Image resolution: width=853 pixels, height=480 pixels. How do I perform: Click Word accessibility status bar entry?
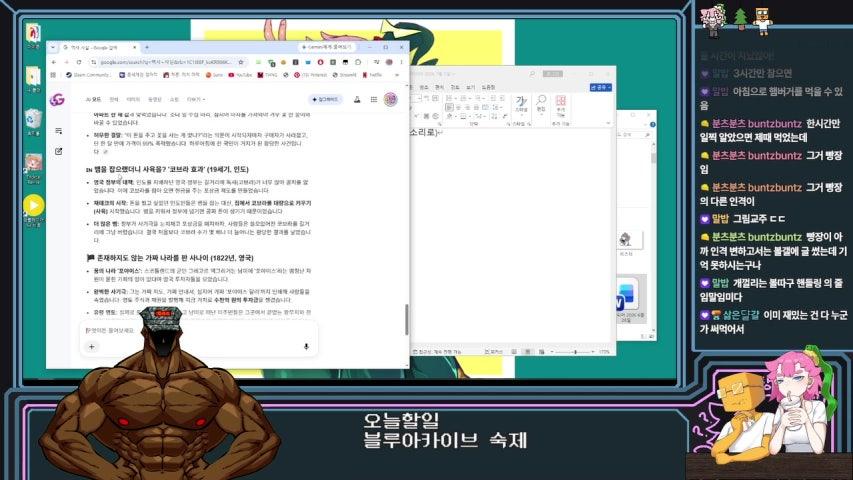click(x=437, y=352)
